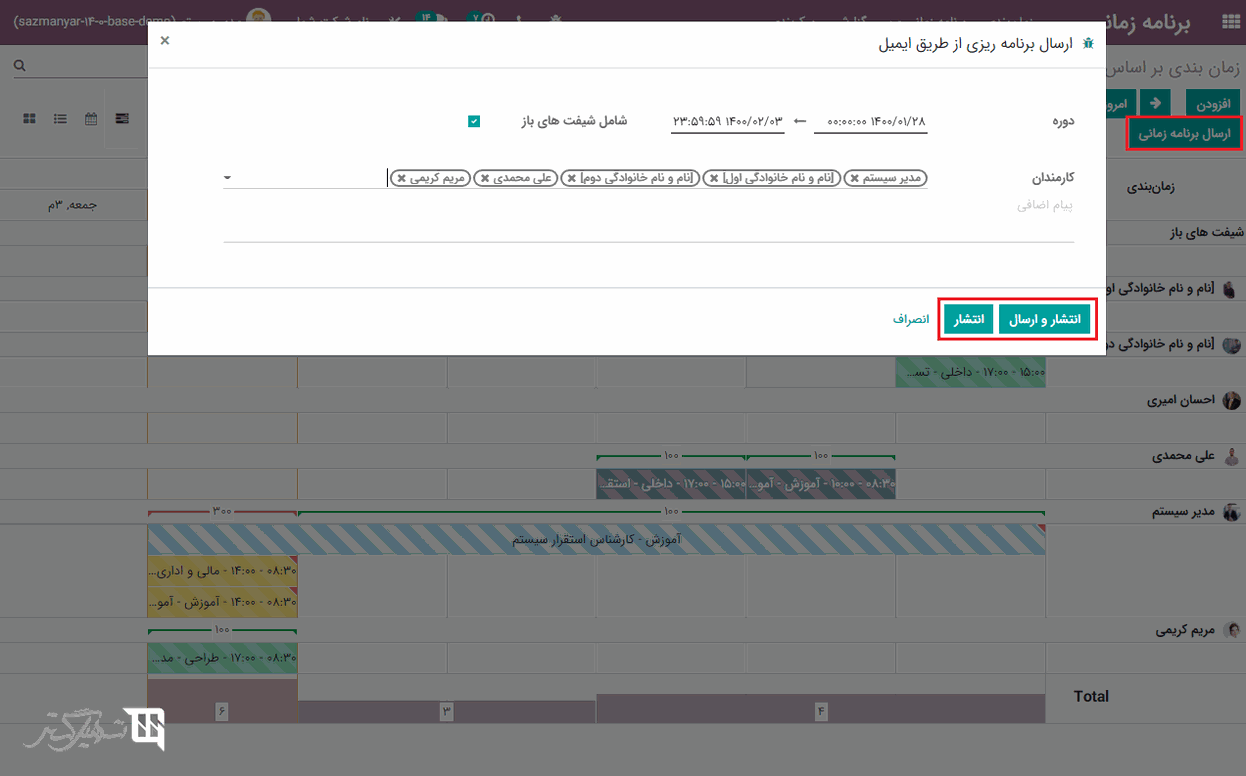Remove مدیر سیستم tag from employees
The image size is (1246, 776).
(x=855, y=179)
